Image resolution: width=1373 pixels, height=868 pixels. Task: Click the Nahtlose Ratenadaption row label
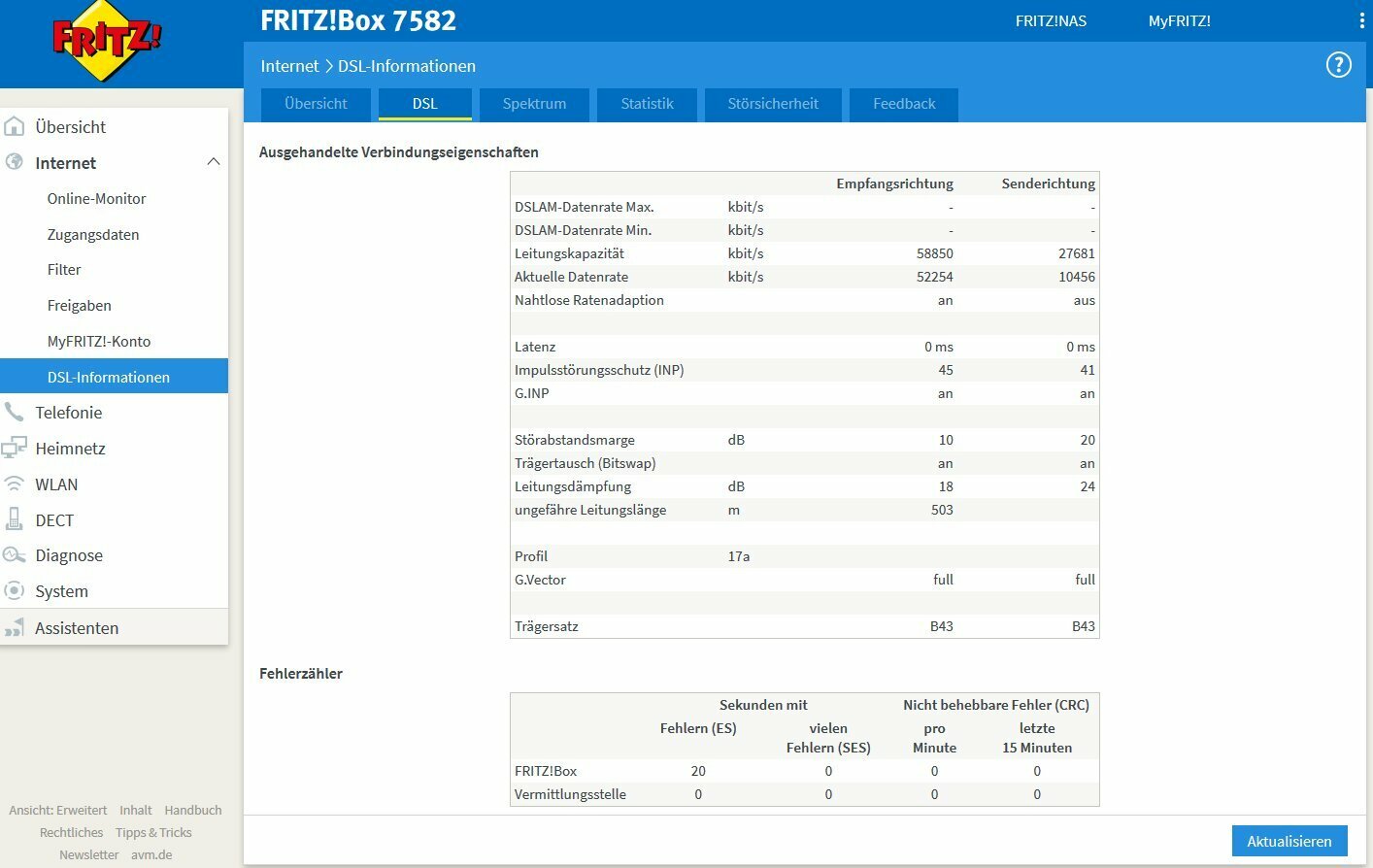pyautogui.click(x=589, y=300)
